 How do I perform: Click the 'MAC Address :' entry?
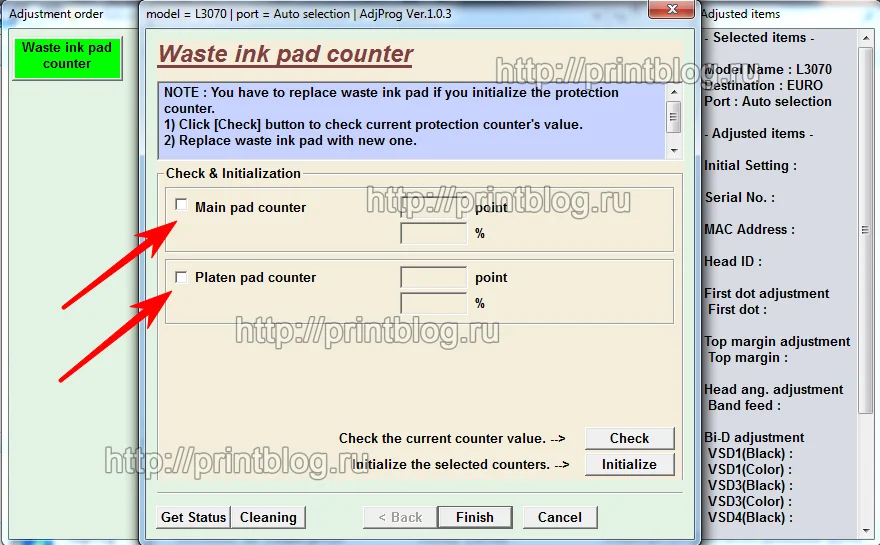click(749, 230)
